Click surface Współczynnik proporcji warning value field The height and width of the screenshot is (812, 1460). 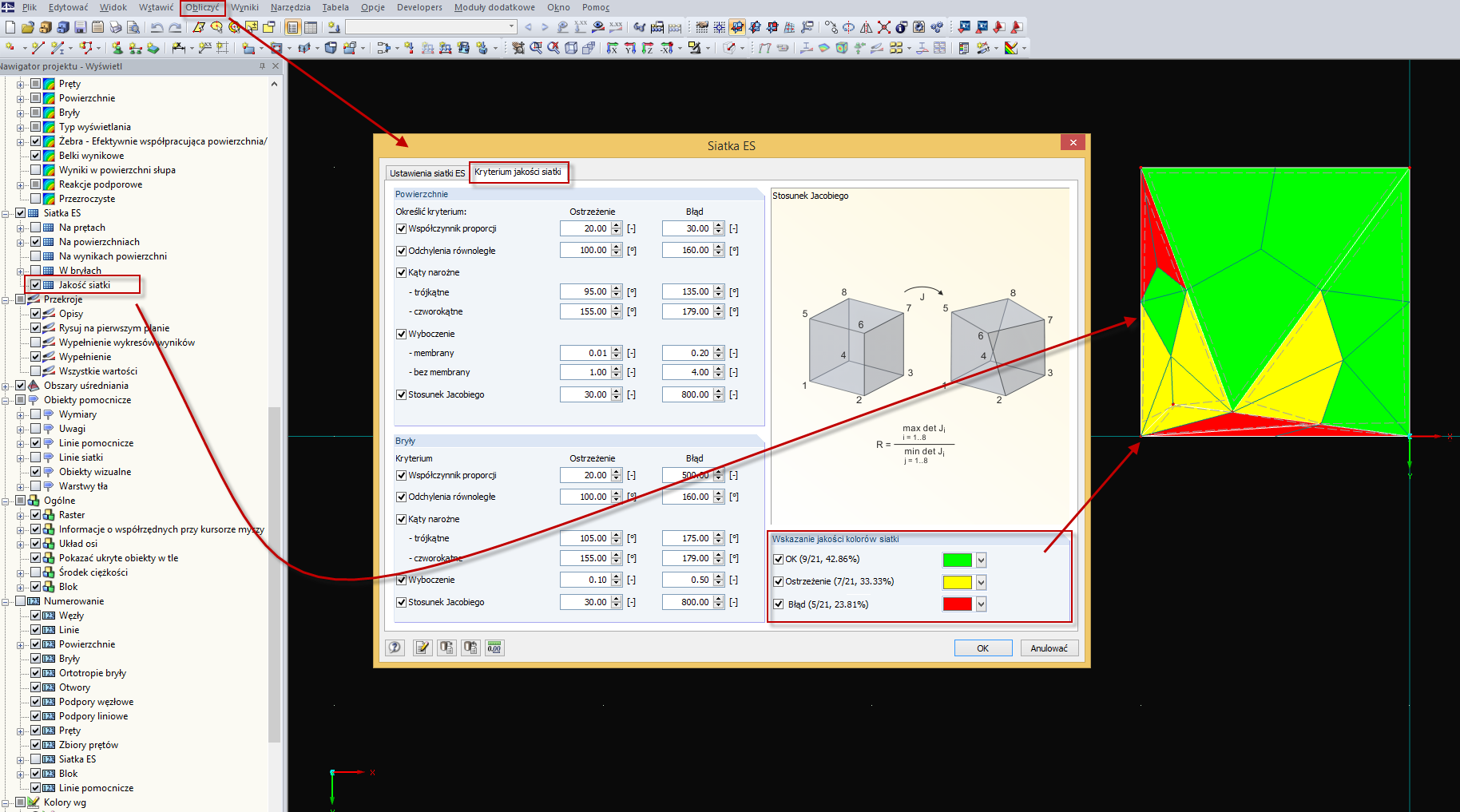(585, 228)
